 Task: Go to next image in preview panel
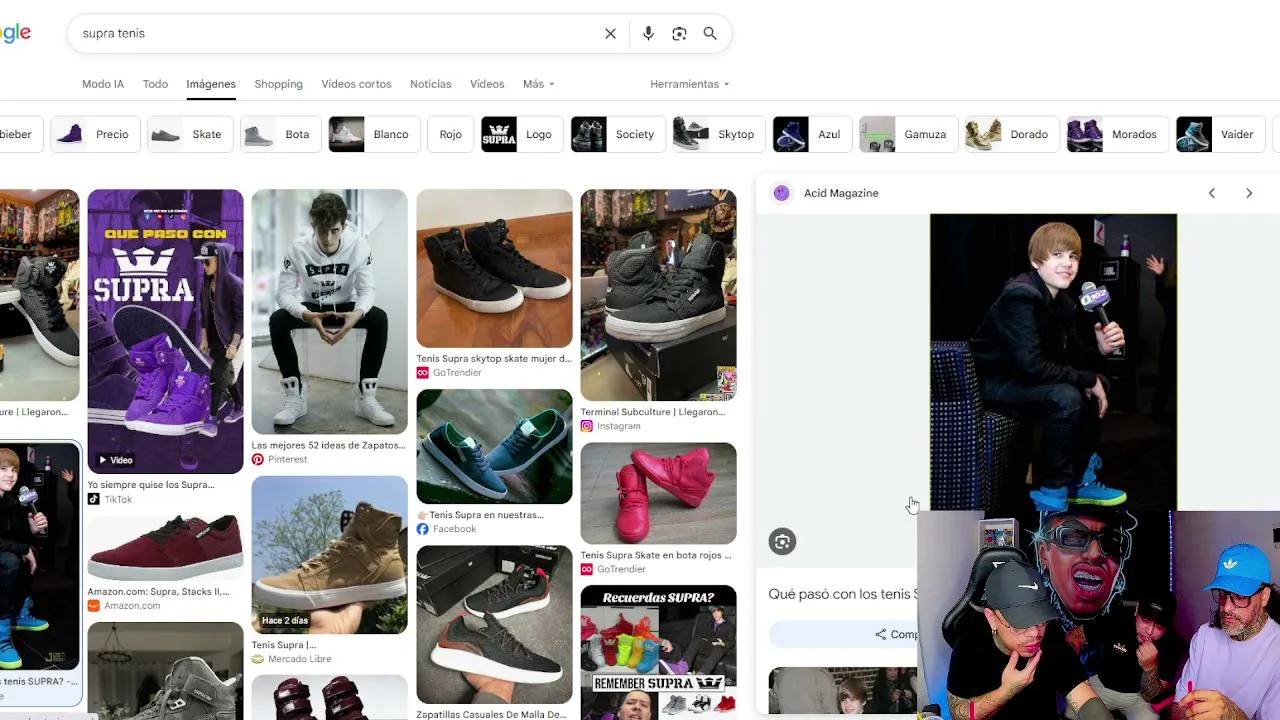coord(1249,193)
